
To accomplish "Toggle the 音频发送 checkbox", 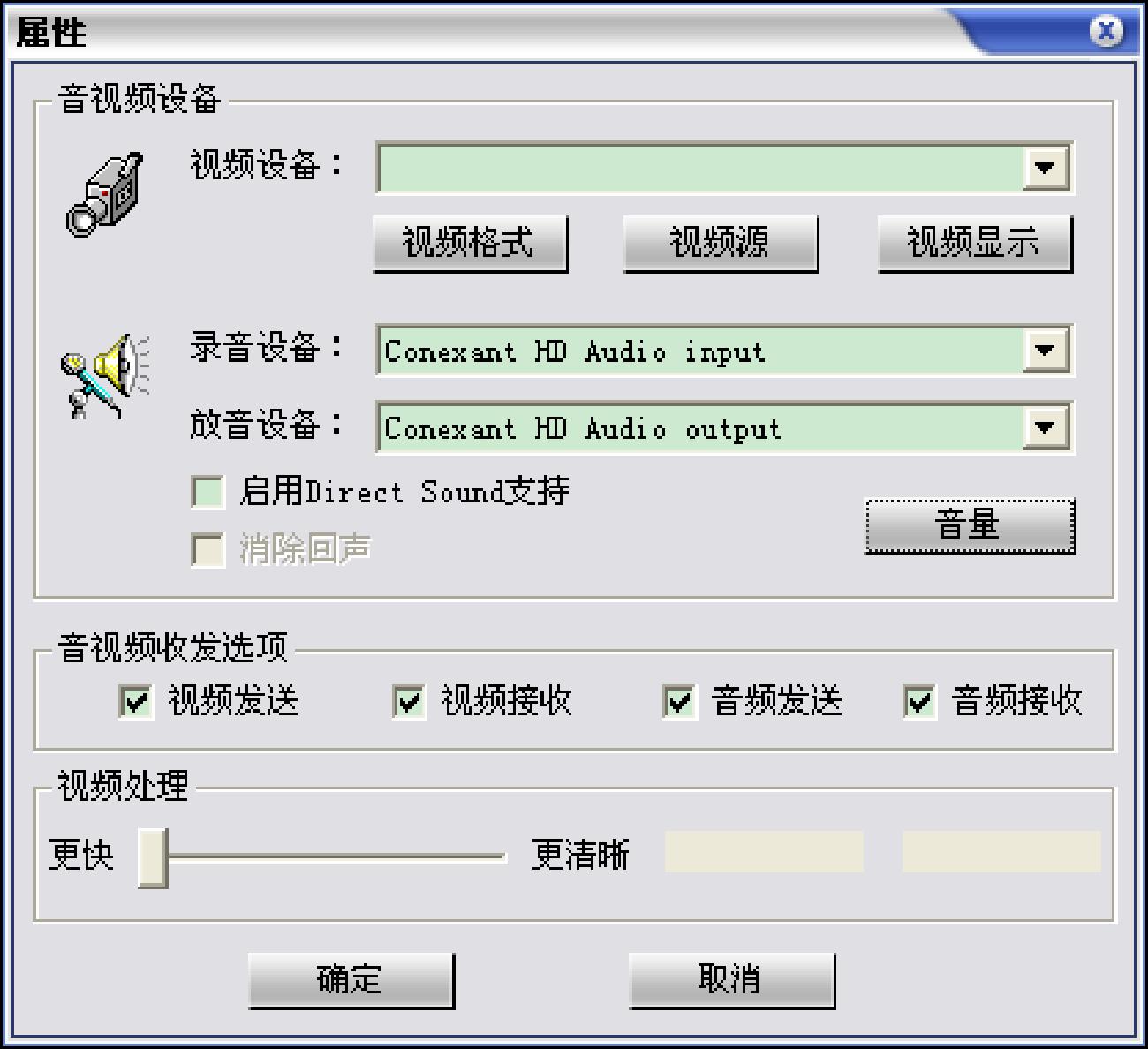I will [x=679, y=701].
